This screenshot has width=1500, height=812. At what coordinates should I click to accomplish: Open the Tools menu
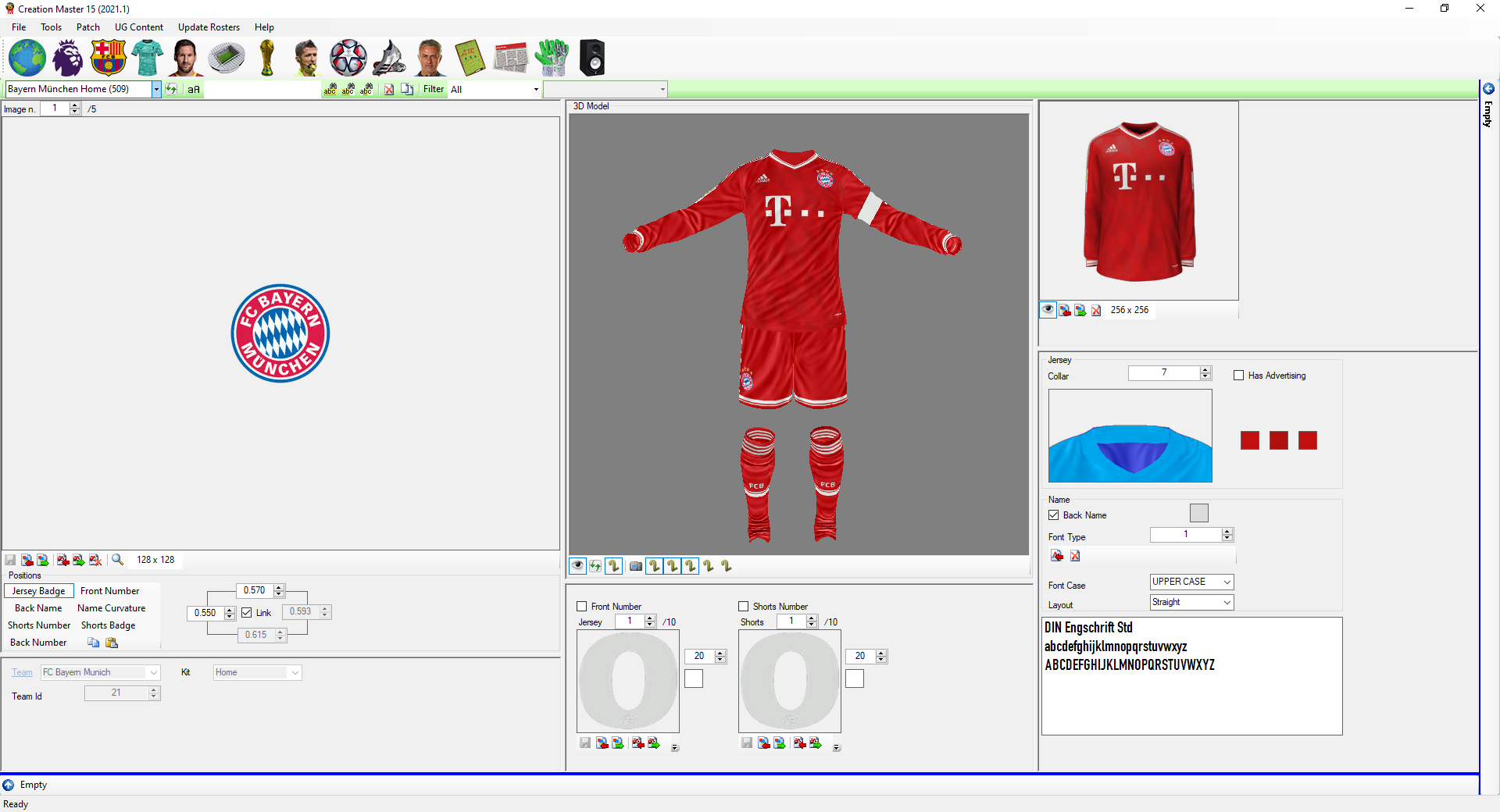tap(52, 27)
